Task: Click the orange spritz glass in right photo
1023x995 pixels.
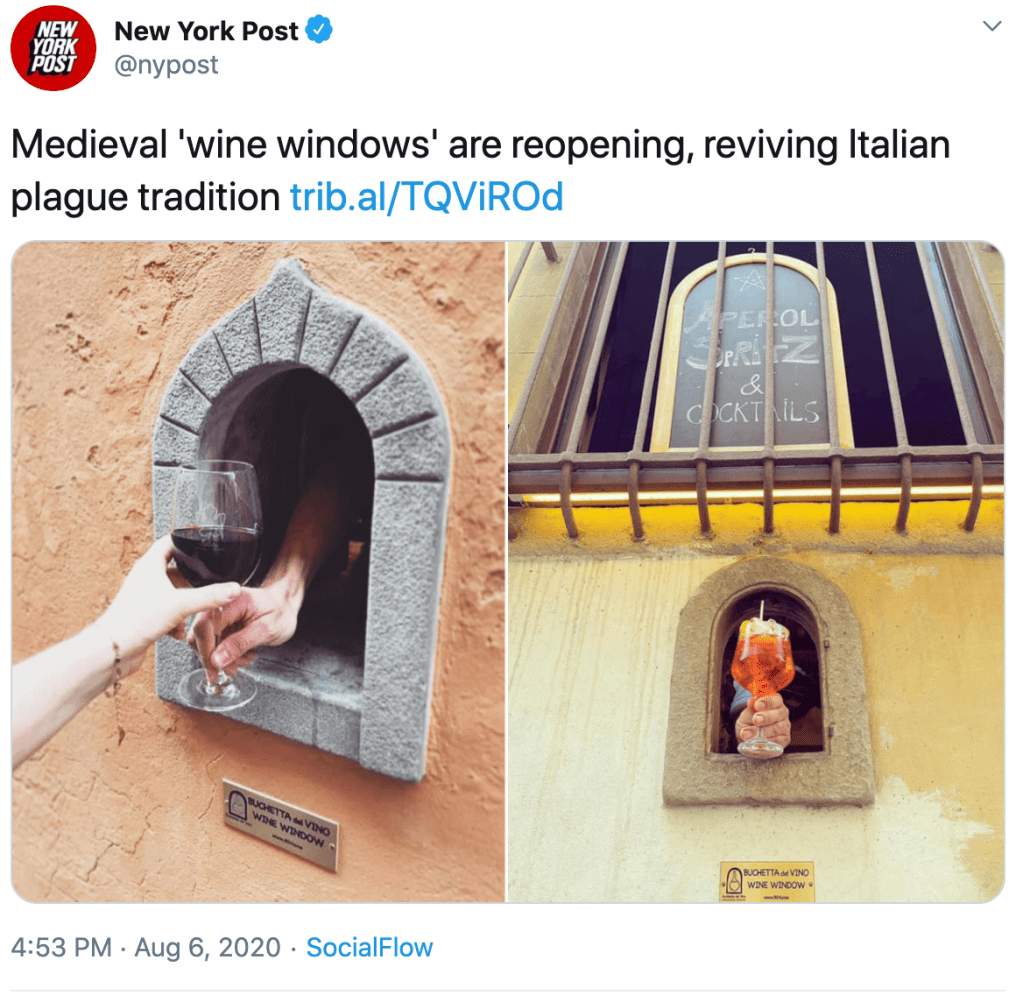Action: pos(761,681)
